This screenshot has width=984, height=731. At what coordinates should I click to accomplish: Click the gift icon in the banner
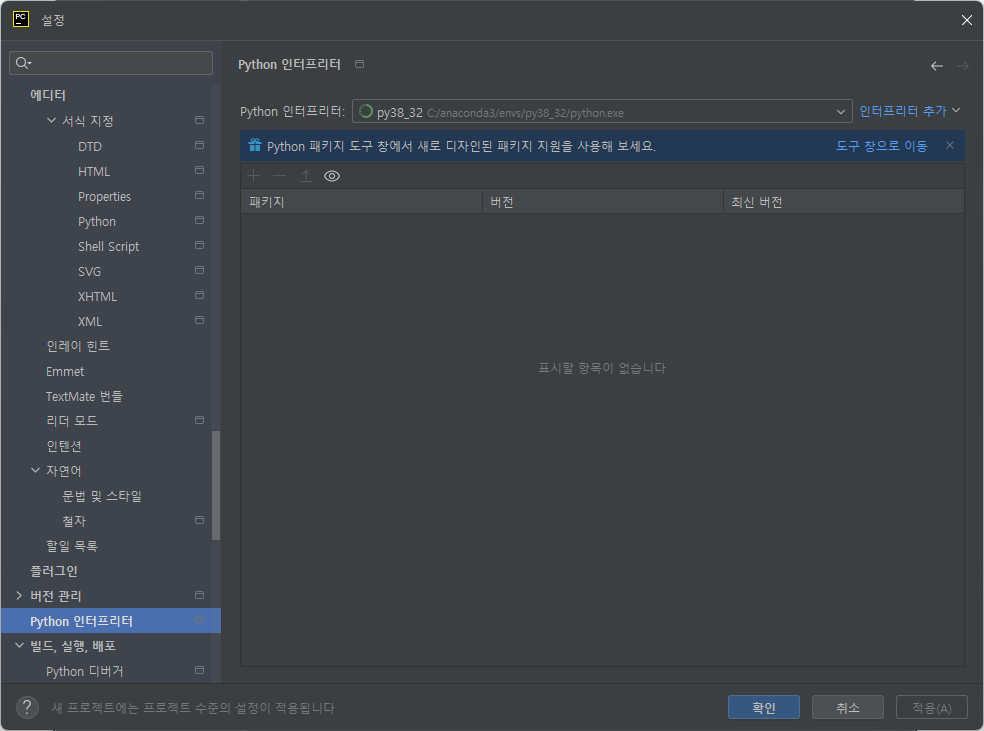click(255, 145)
